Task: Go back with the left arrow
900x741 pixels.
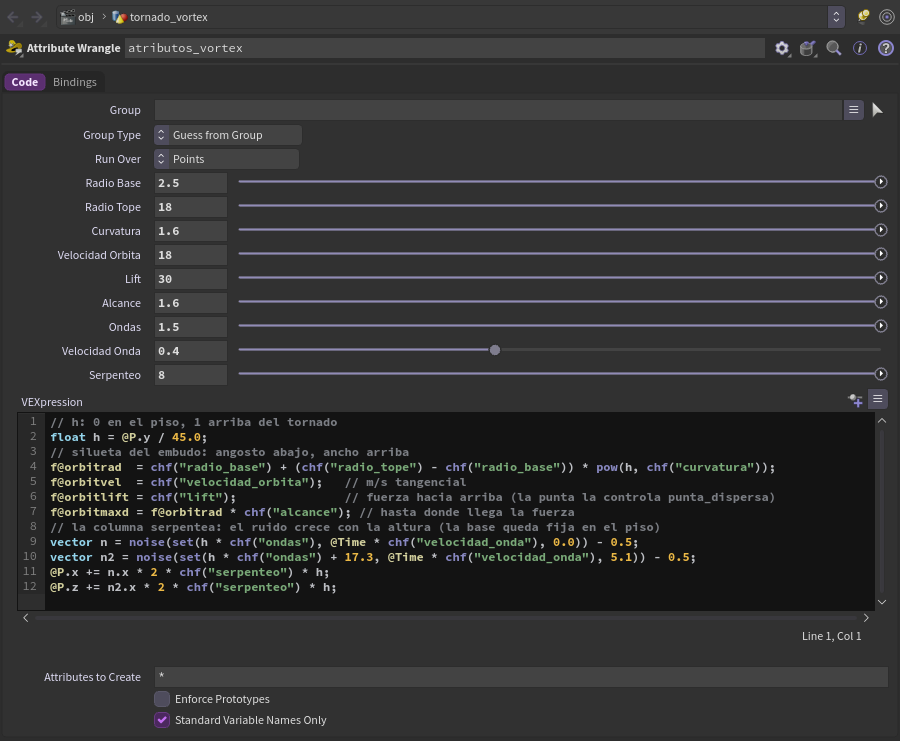Action: coord(13,17)
